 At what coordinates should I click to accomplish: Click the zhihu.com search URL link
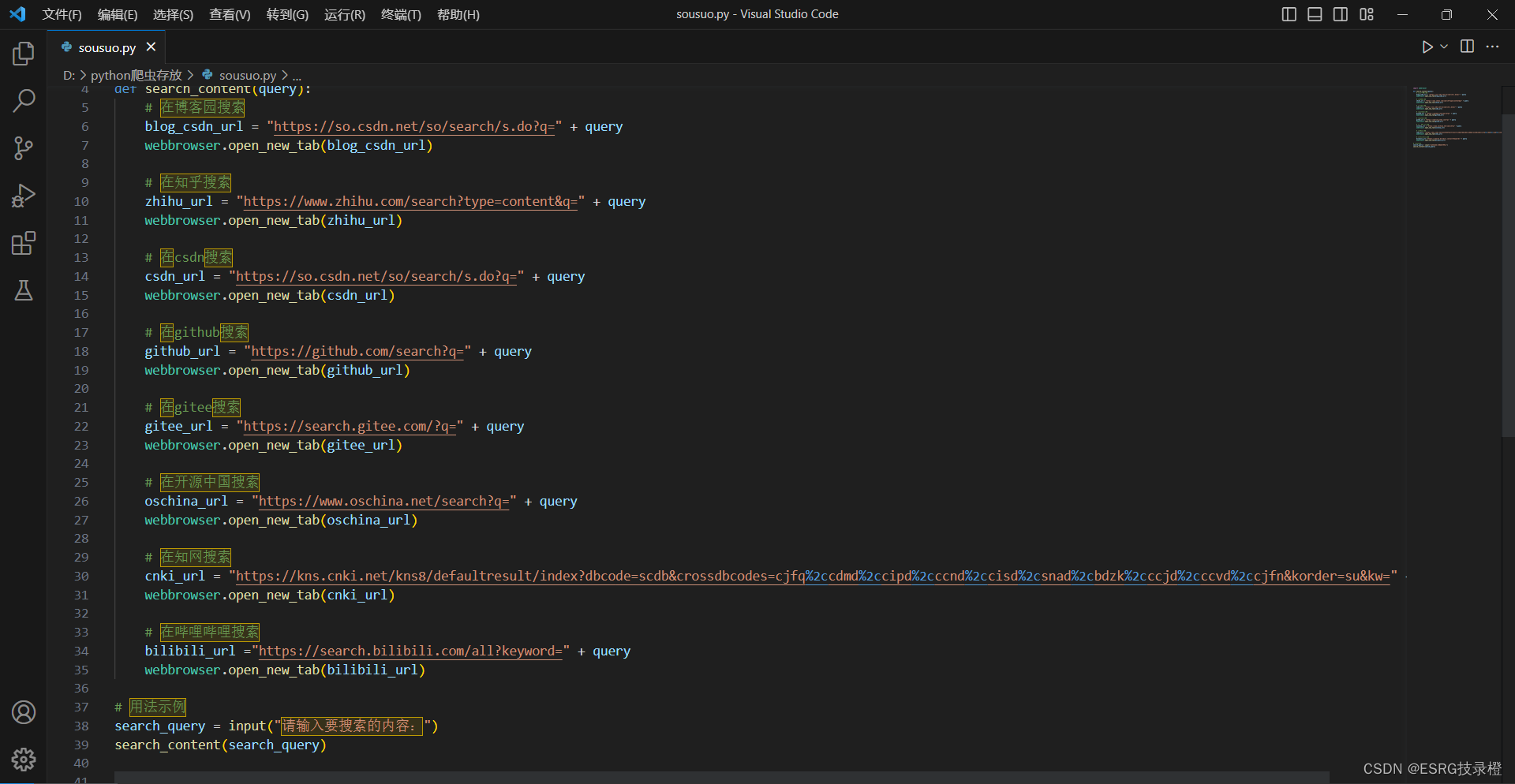410,201
